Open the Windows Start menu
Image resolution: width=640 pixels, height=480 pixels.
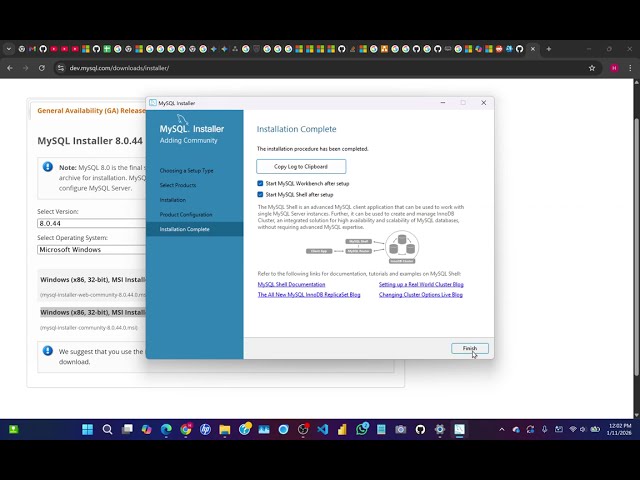coord(87,429)
